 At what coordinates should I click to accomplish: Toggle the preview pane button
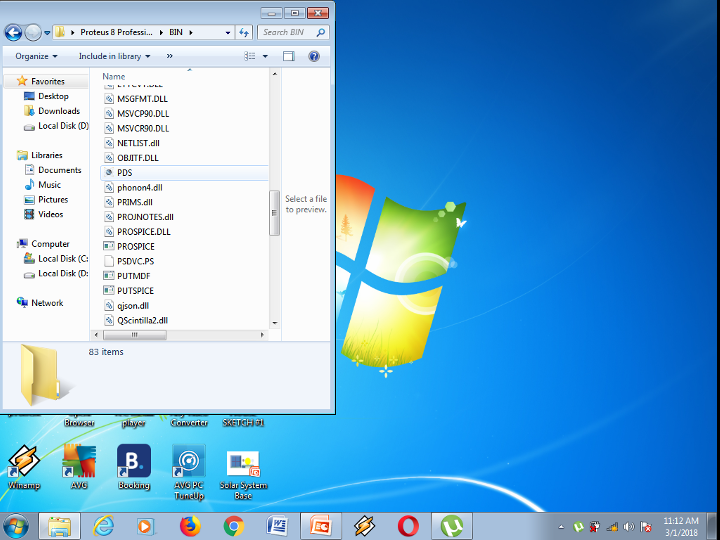click(x=289, y=57)
